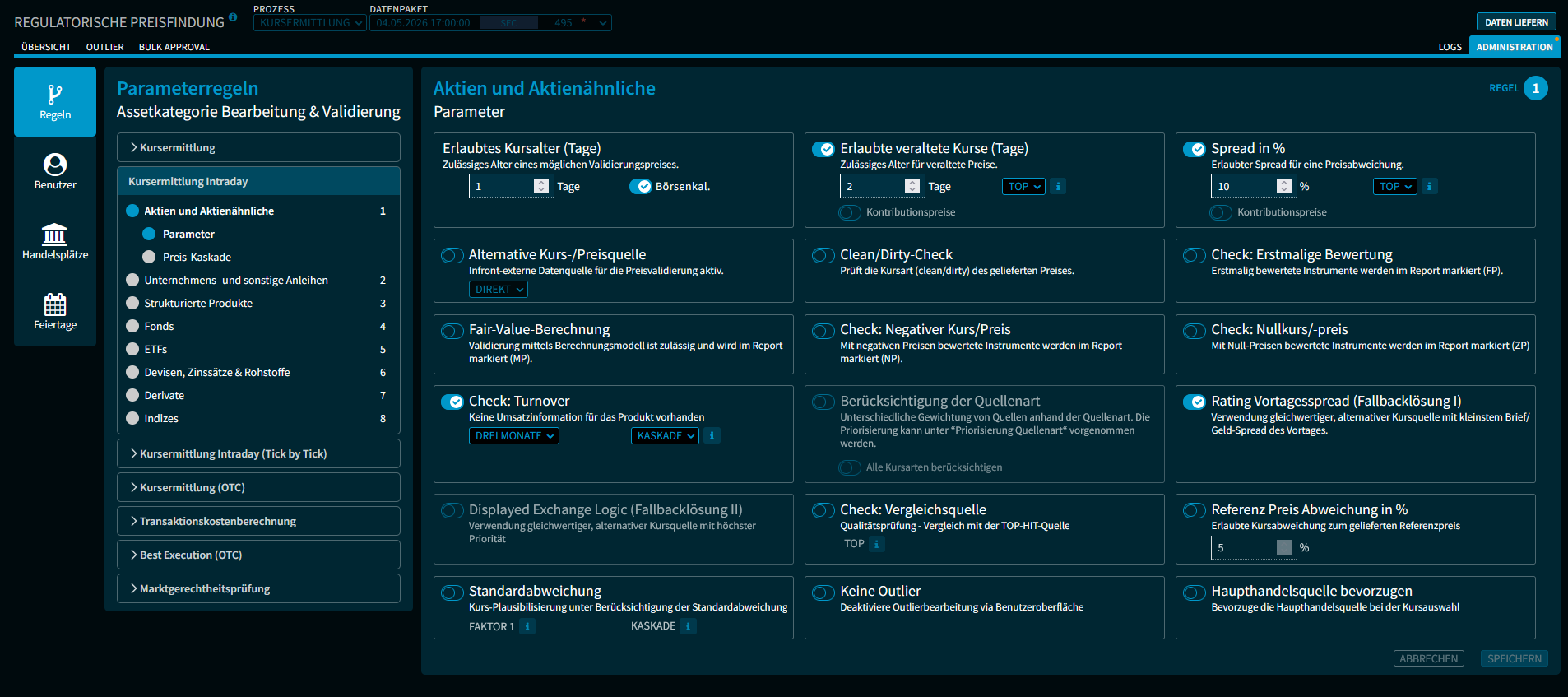Screen dimensions: 1568x697
Task: Open the Feiertage calendar icon
Action: pos(55,304)
